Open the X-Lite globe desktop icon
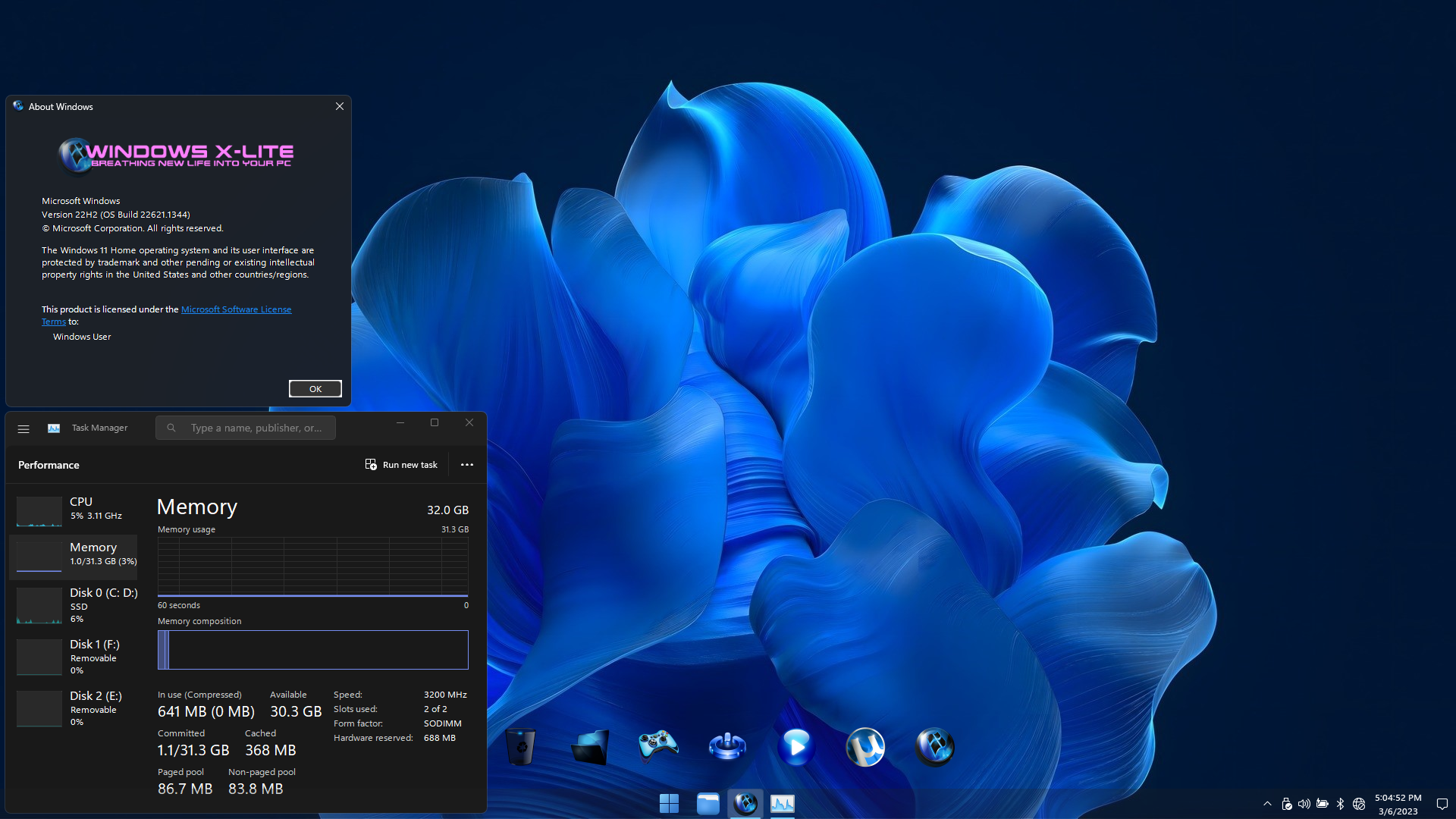Viewport: 1456px width, 819px height. click(934, 747)
